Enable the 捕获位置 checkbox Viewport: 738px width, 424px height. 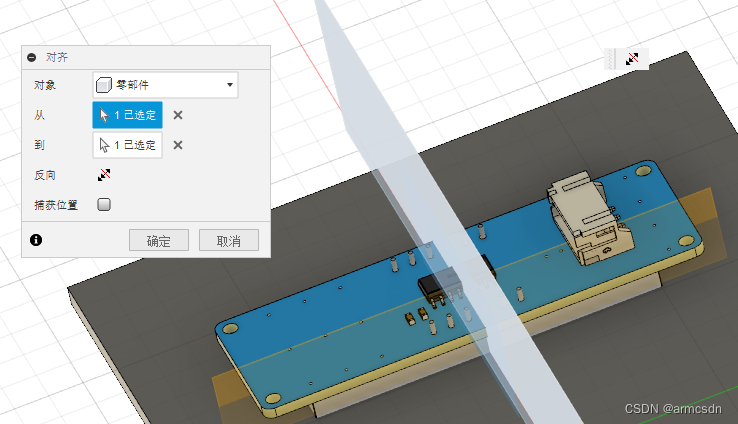[x=104, y=204]
